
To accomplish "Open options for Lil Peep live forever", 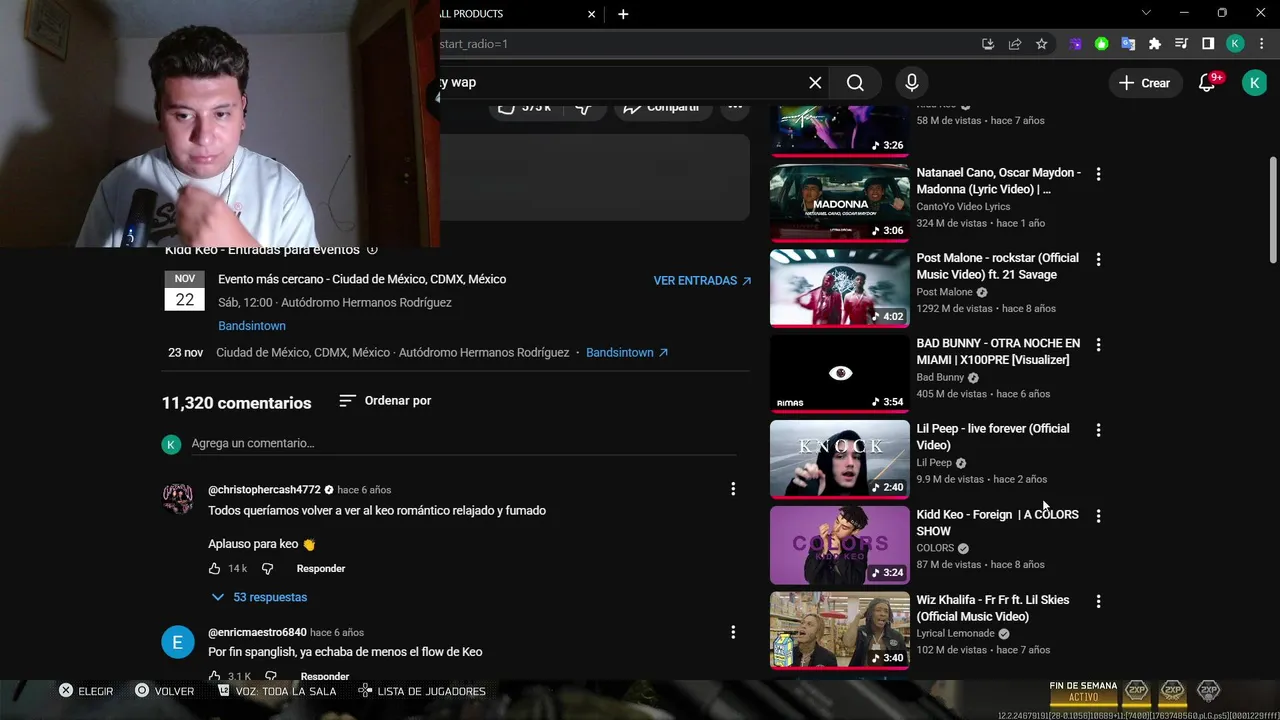I will tap(1098, 430).
